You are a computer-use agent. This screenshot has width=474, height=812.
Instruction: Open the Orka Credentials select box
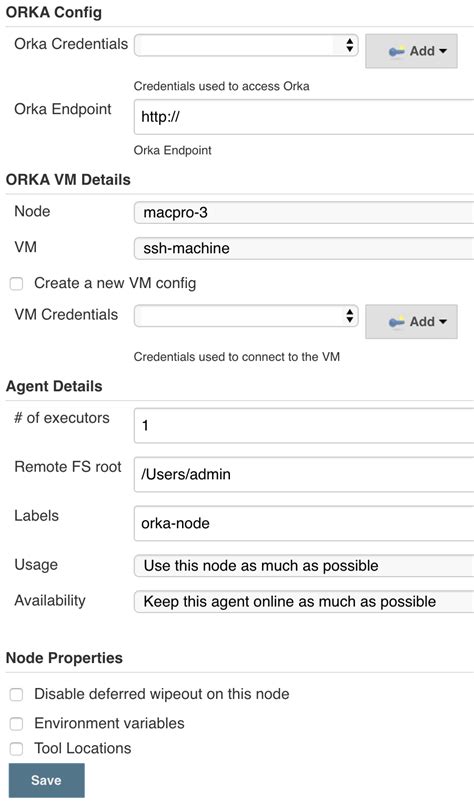click(246, 45)
